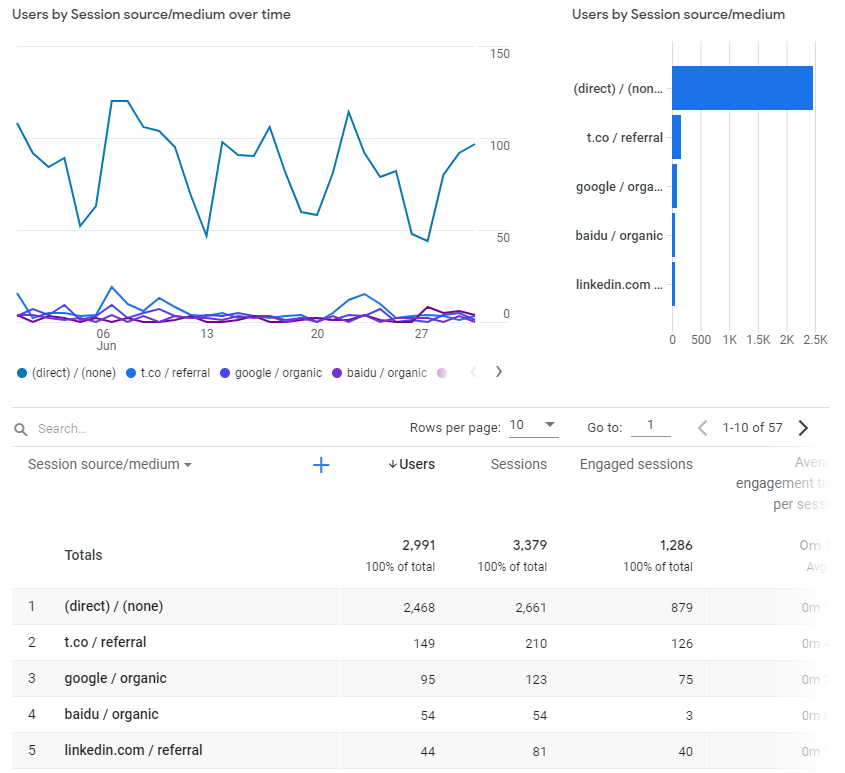
Task: Show previous legend items arrow
Action: (x=473, y=372)
